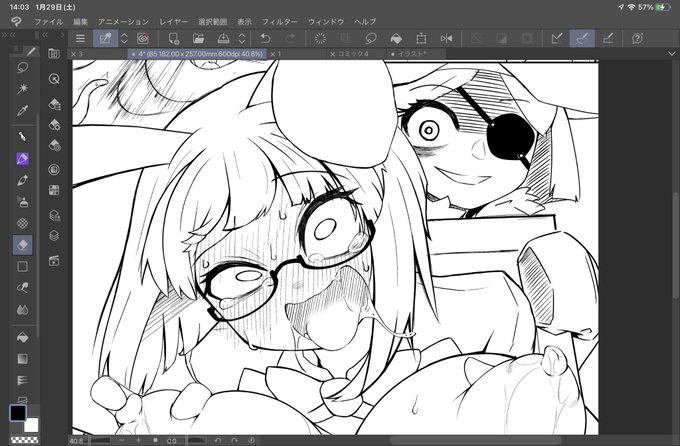Open the 選択範囲 menu
The width and height of the screenshot is (680, 446).
coord(212,22)
